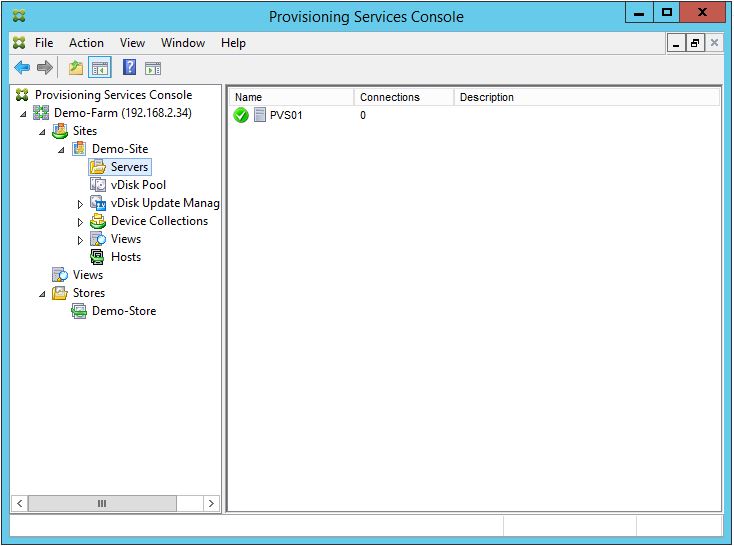
Task: Expand the Views node under Demo-Site
Action: point(80,240)
